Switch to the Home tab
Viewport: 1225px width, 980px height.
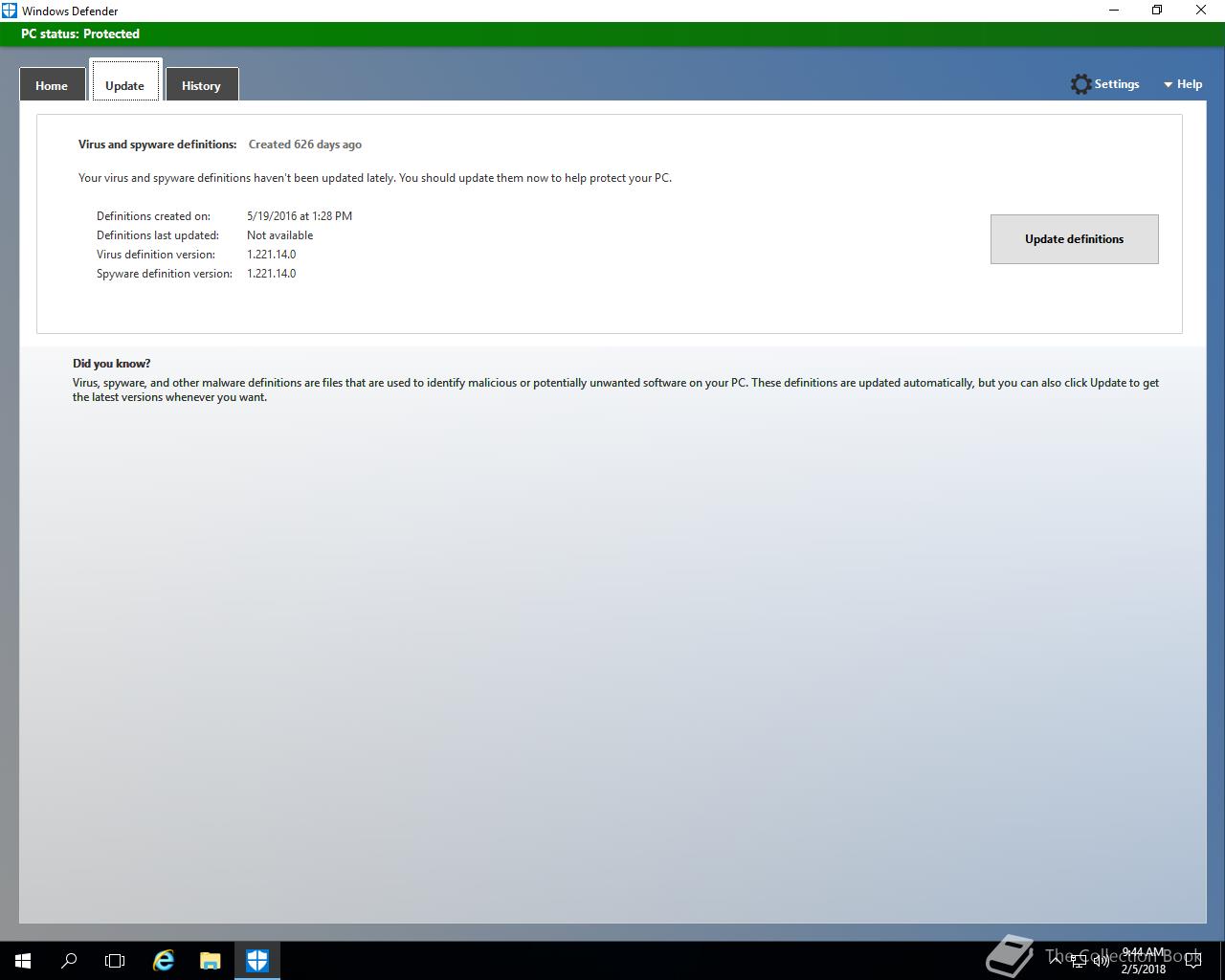click(x=52, y=85)
